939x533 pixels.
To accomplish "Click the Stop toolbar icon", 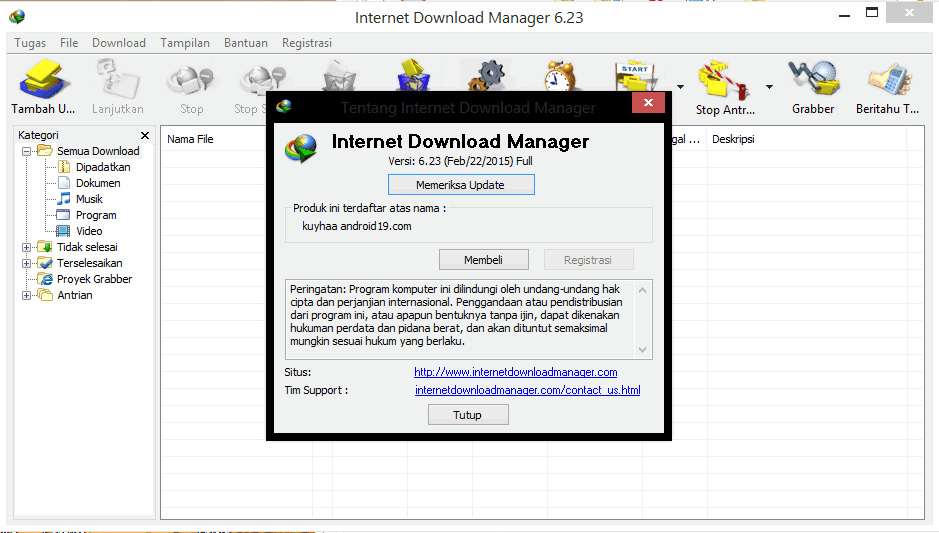I will coord(191,80).
